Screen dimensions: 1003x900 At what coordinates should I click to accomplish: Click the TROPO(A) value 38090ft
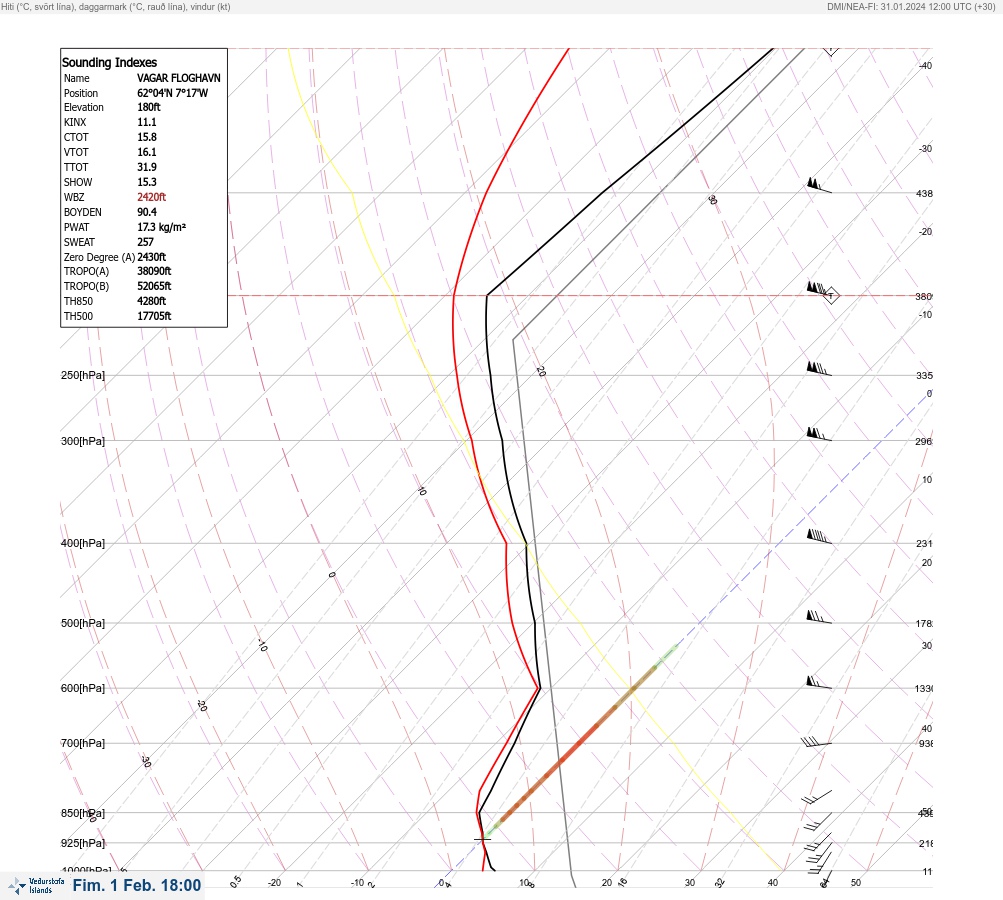click(x=154, y=271)
